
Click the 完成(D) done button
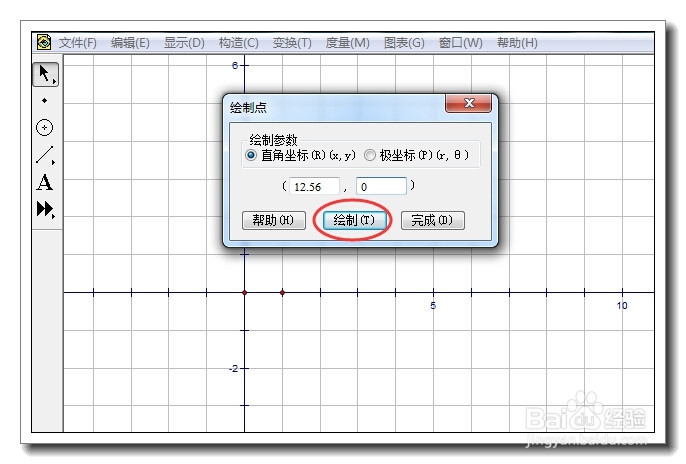click(x=433, y=220)
